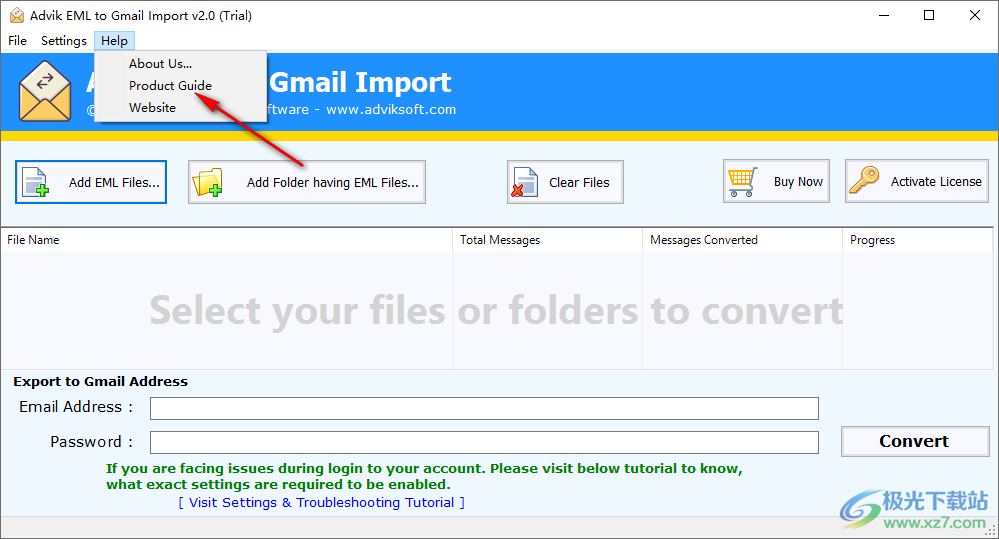Minimize the Advik window

click(884, 15)
